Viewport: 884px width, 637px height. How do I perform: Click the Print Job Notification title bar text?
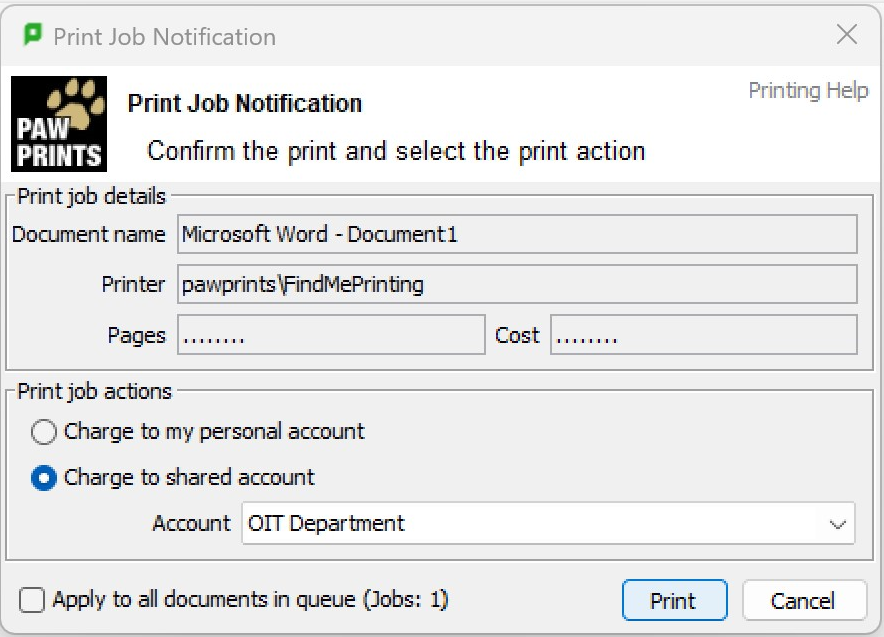tap(165, 37)
